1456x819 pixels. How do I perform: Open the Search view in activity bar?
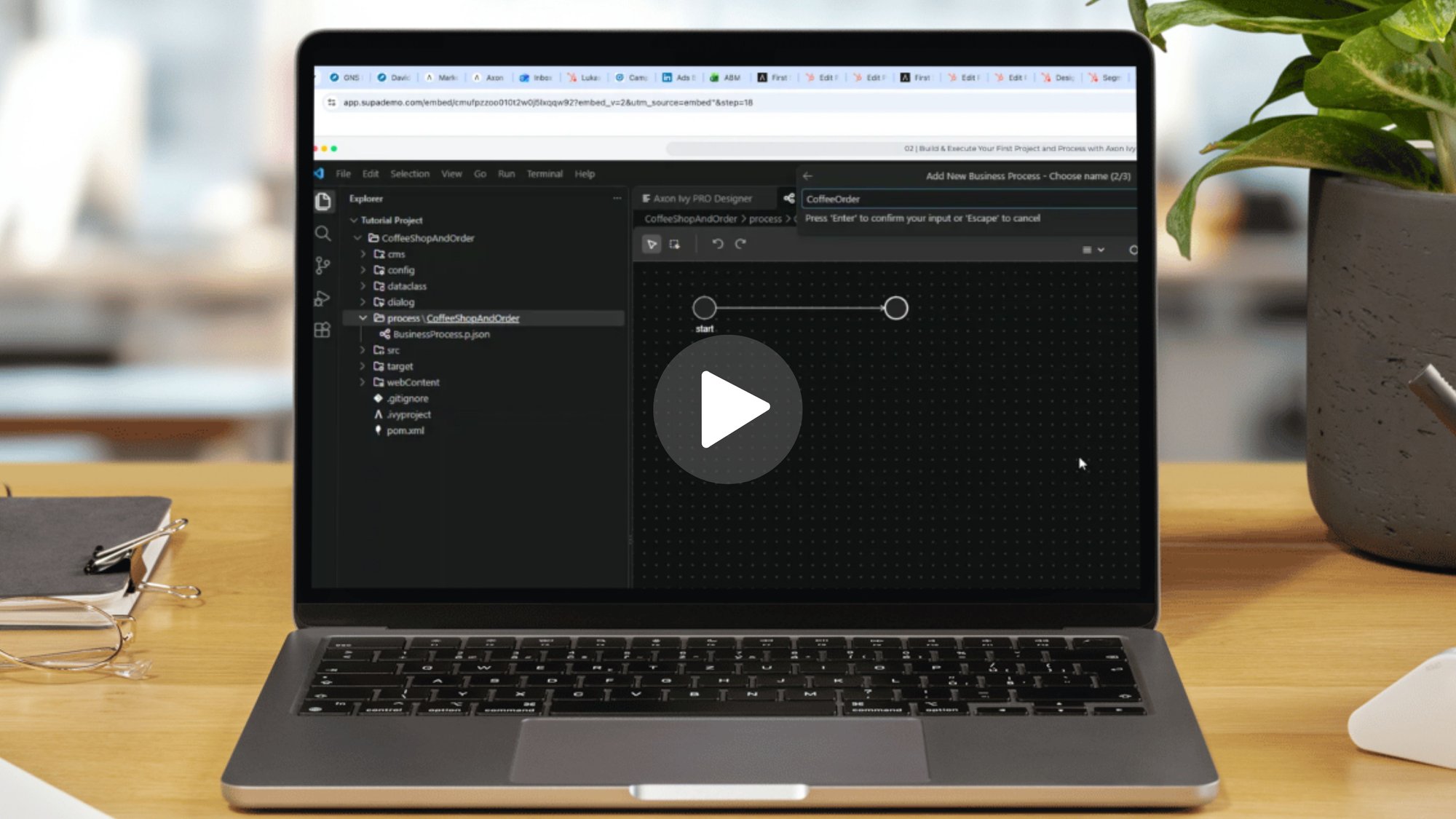tap(323, 234)
